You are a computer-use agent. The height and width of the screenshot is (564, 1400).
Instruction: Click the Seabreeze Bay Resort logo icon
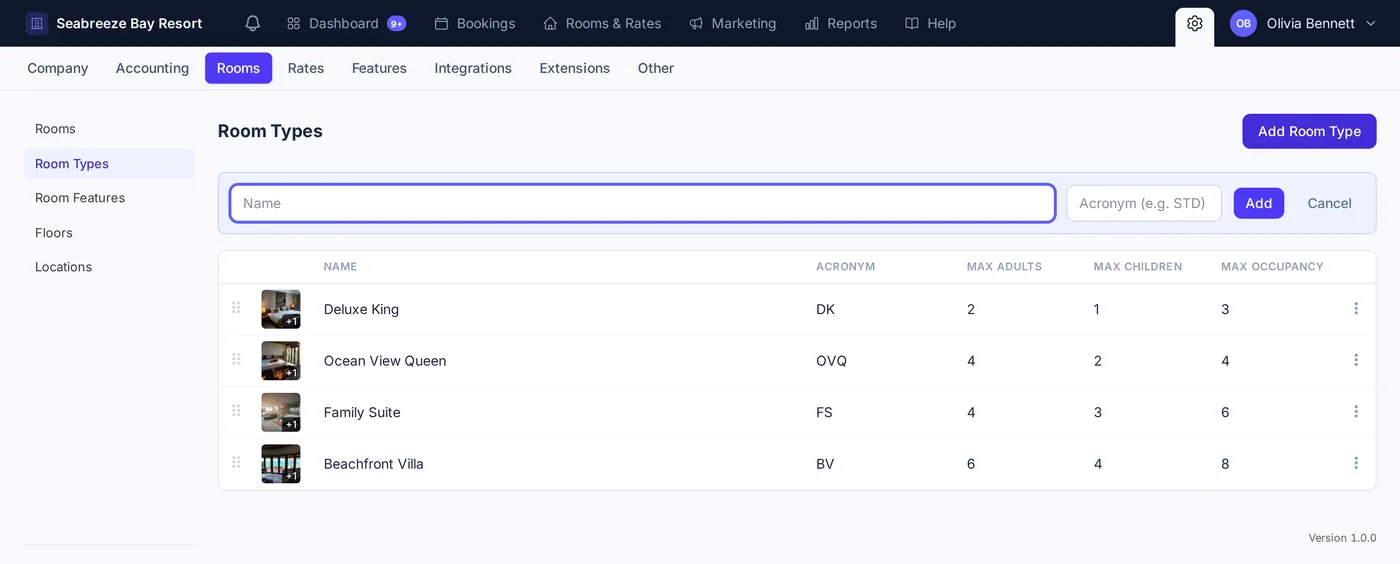click(x=37, y=23)
